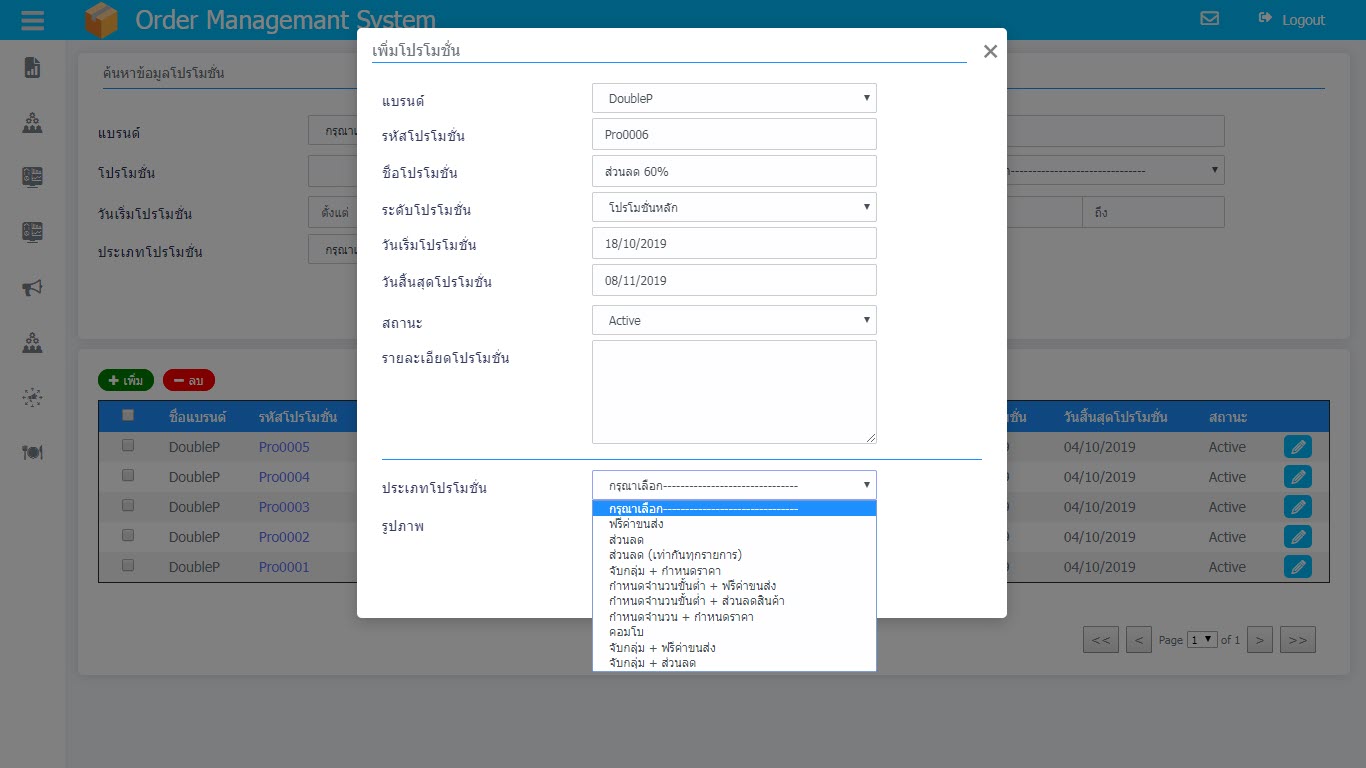The width and height of the screenshot is (1366, 768).
Task: Go to last page with the >> button
Action: click(x=1298, y=640)
